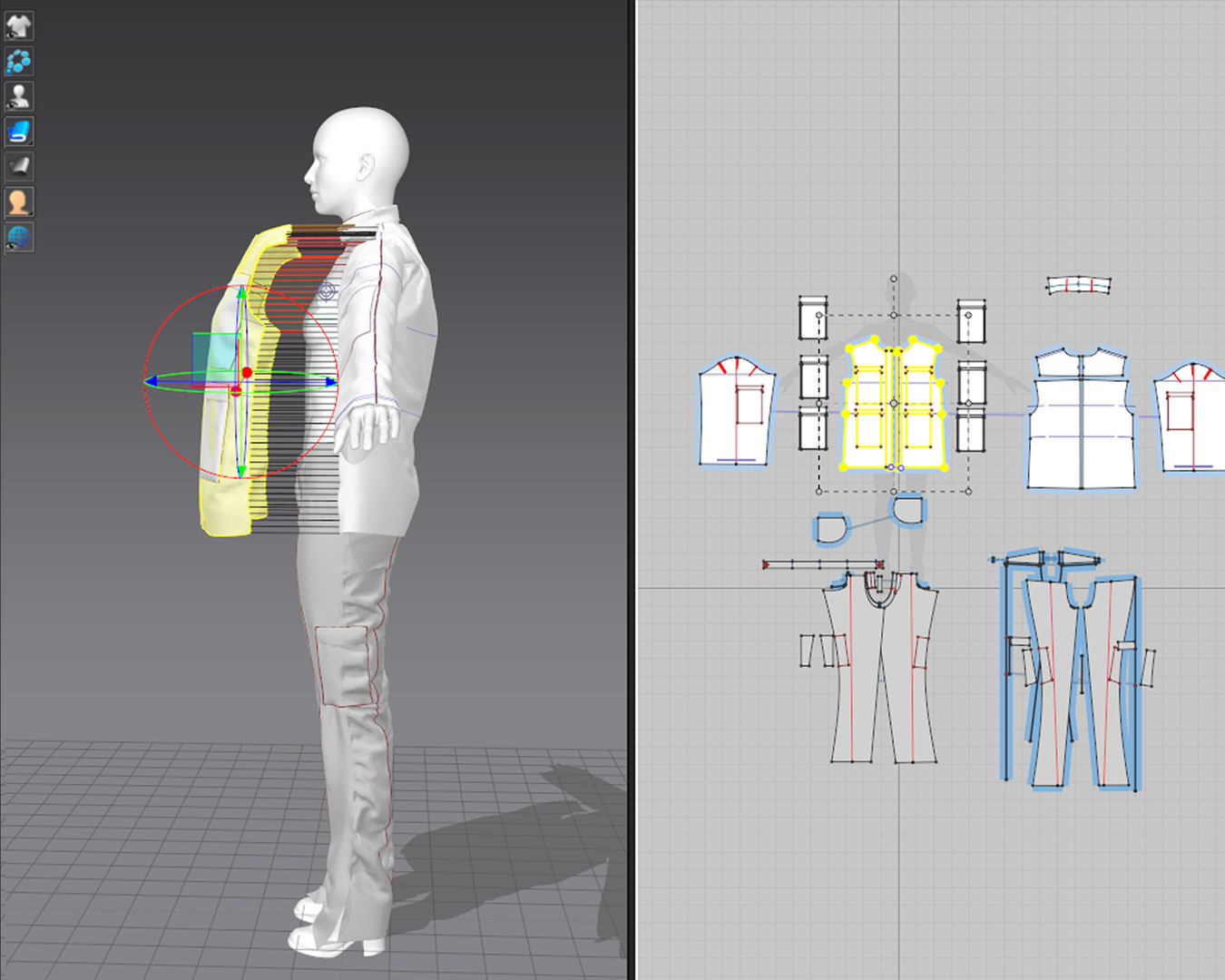Open the skin-tone avatar render style options
This screenshot has width=1225, height=980.
(x=18, y=201)
